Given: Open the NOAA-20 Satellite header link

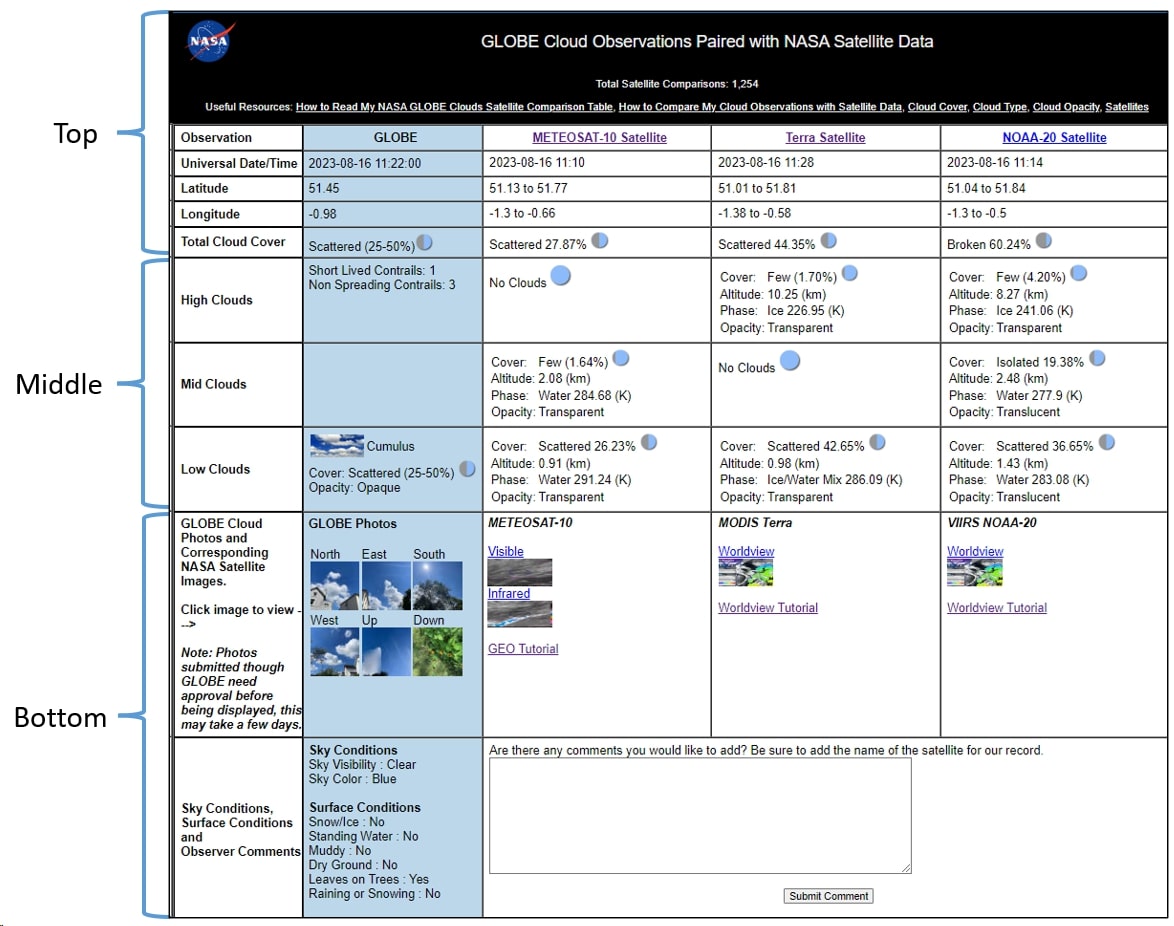Looking at the screenshot, I should click(x=1054, y=138).
